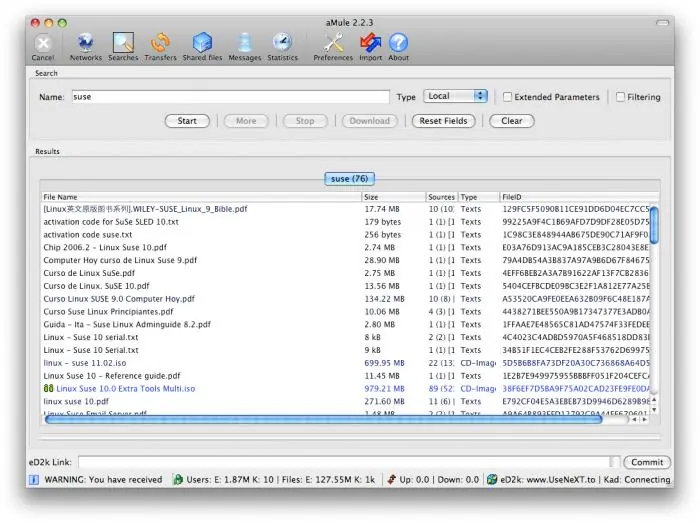Enable the Extended Parameters checkbox
Image resolution: width=700 pixels, height=523 pixels.
click(507, 97)
